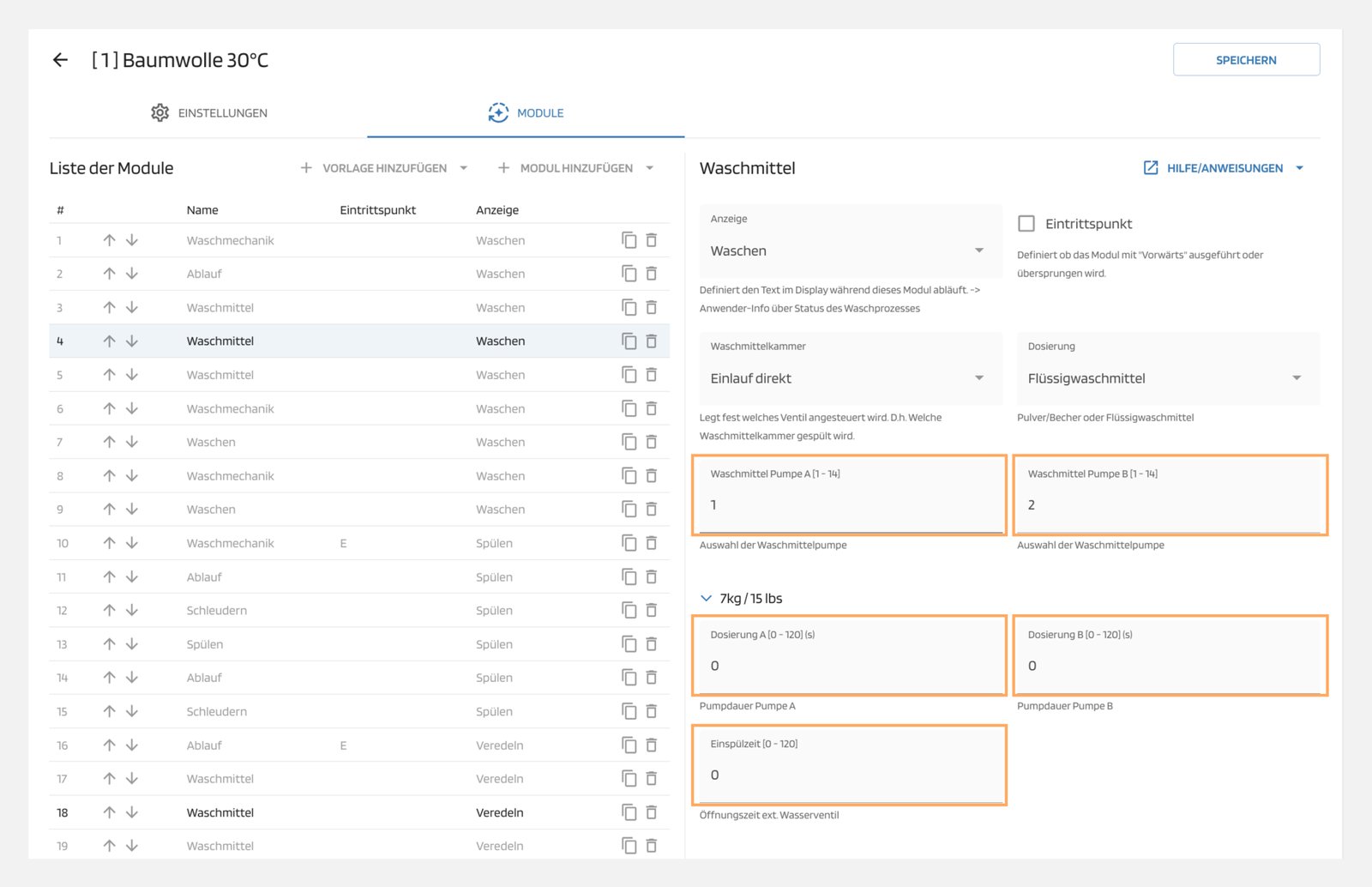Move module 1 Waschmechanik down
The image size is (1372, 887).
click(x=132, y=240)
